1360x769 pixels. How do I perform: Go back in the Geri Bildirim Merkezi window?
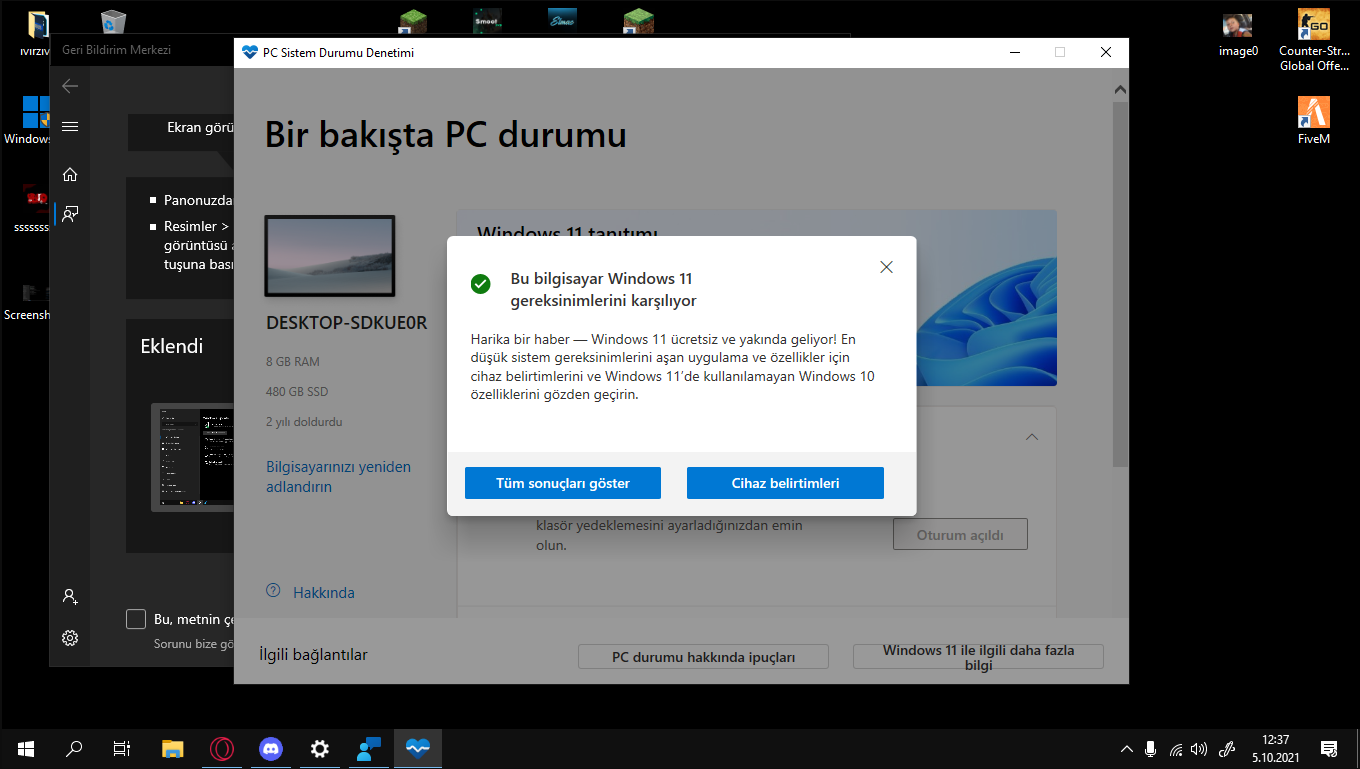[70, 86]
